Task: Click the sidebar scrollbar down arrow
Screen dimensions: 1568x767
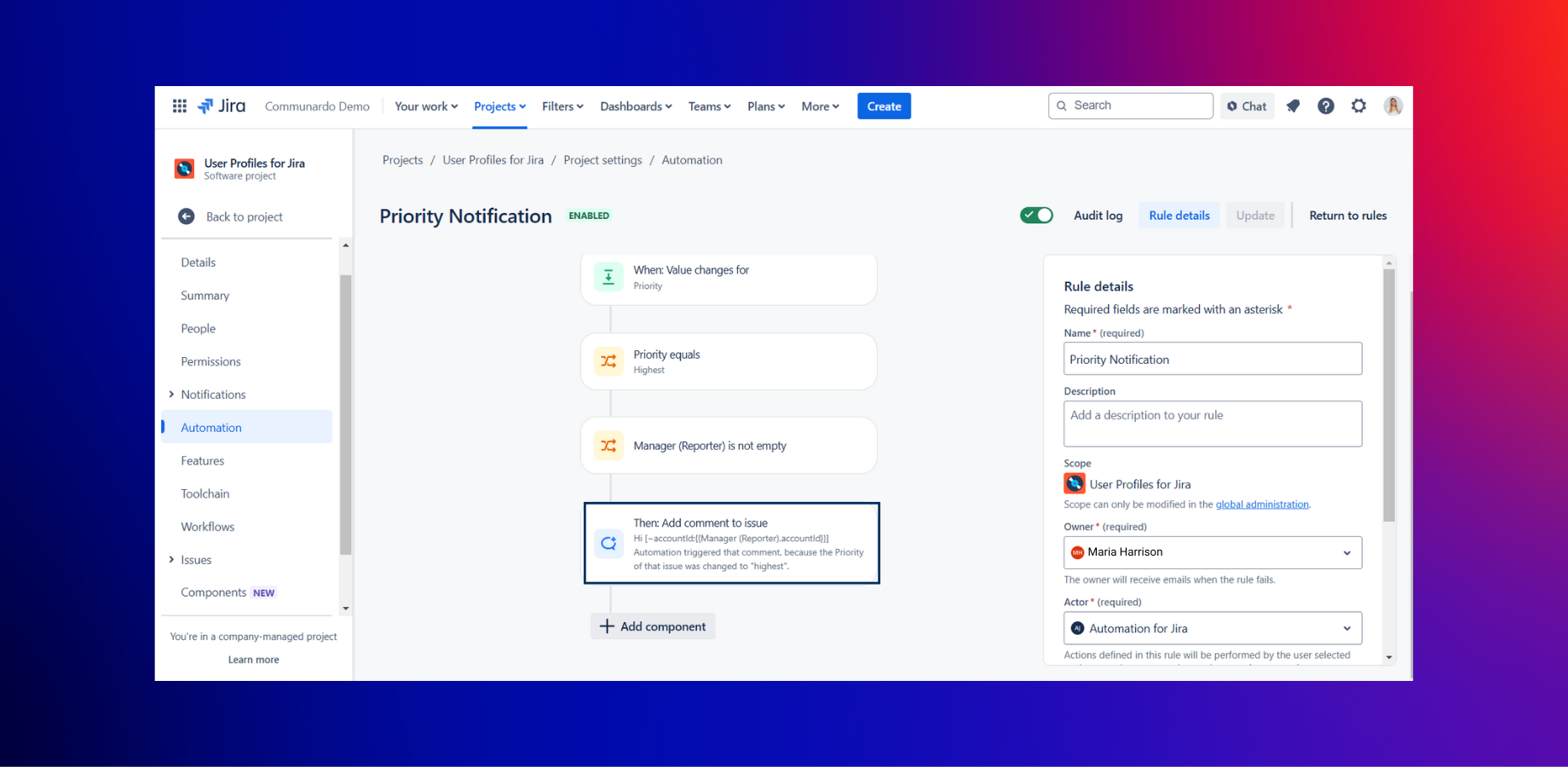Action: (x=346, y=608)
